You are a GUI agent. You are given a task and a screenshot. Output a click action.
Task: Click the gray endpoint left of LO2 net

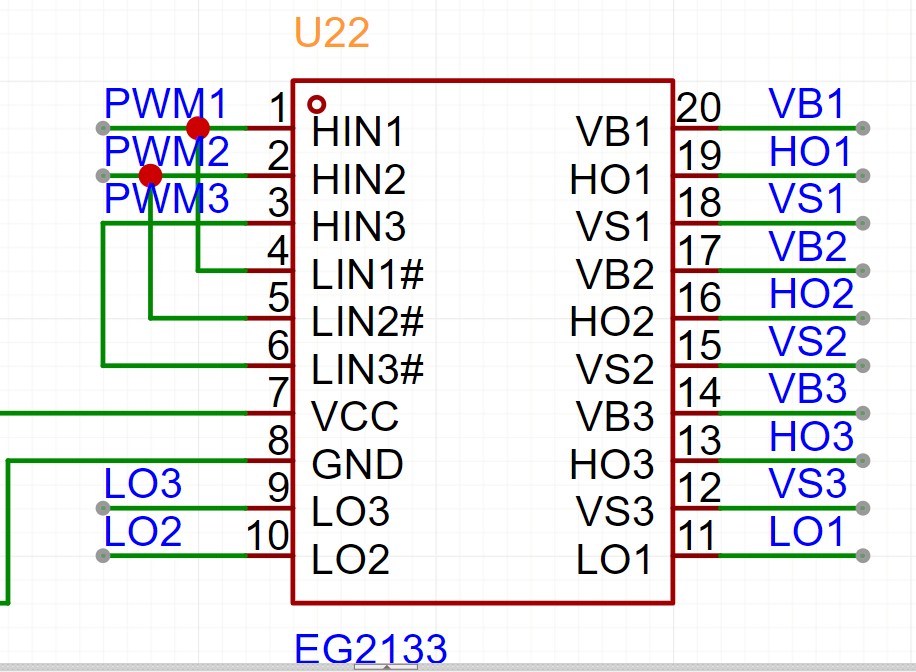101,556
